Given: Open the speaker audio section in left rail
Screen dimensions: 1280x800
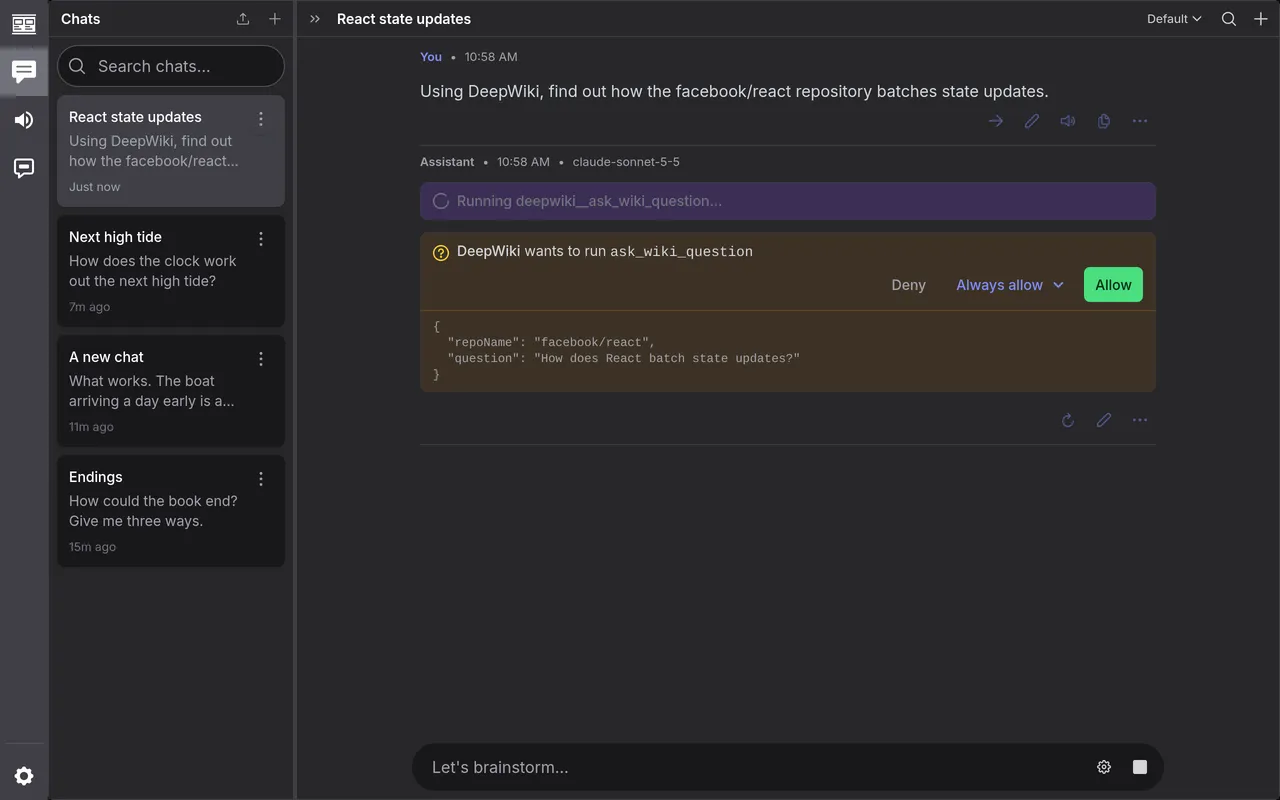Looking at the screenshot, I should tap(24, 120).
